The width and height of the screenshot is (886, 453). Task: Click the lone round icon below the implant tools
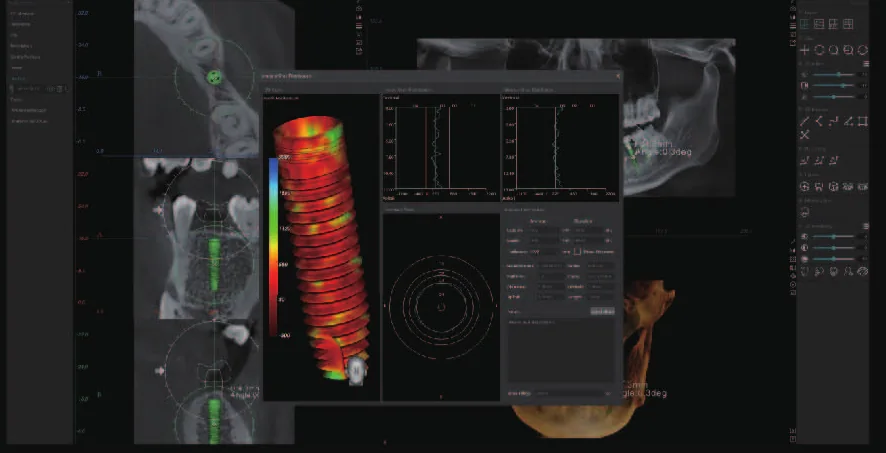click(x=805, y=212)
